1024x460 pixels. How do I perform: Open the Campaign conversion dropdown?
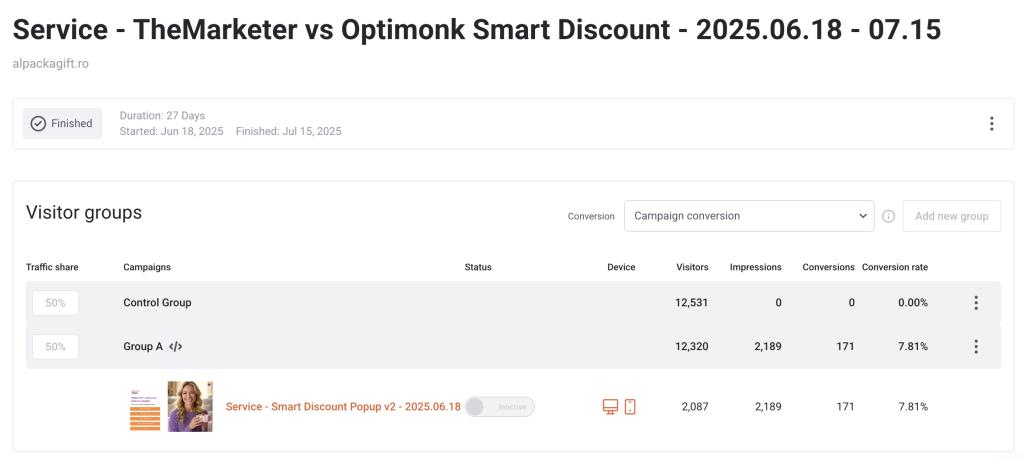pos(749,216)
